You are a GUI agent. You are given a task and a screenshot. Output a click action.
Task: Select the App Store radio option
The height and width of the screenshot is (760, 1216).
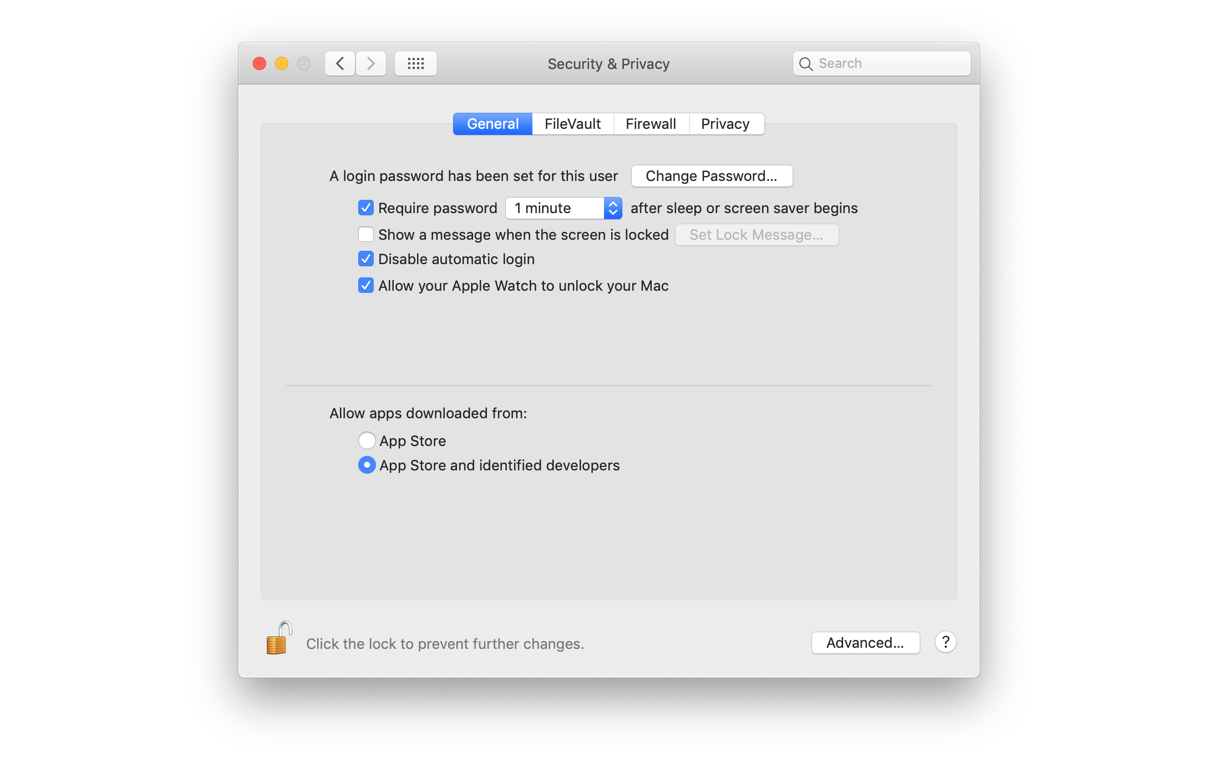367,440
